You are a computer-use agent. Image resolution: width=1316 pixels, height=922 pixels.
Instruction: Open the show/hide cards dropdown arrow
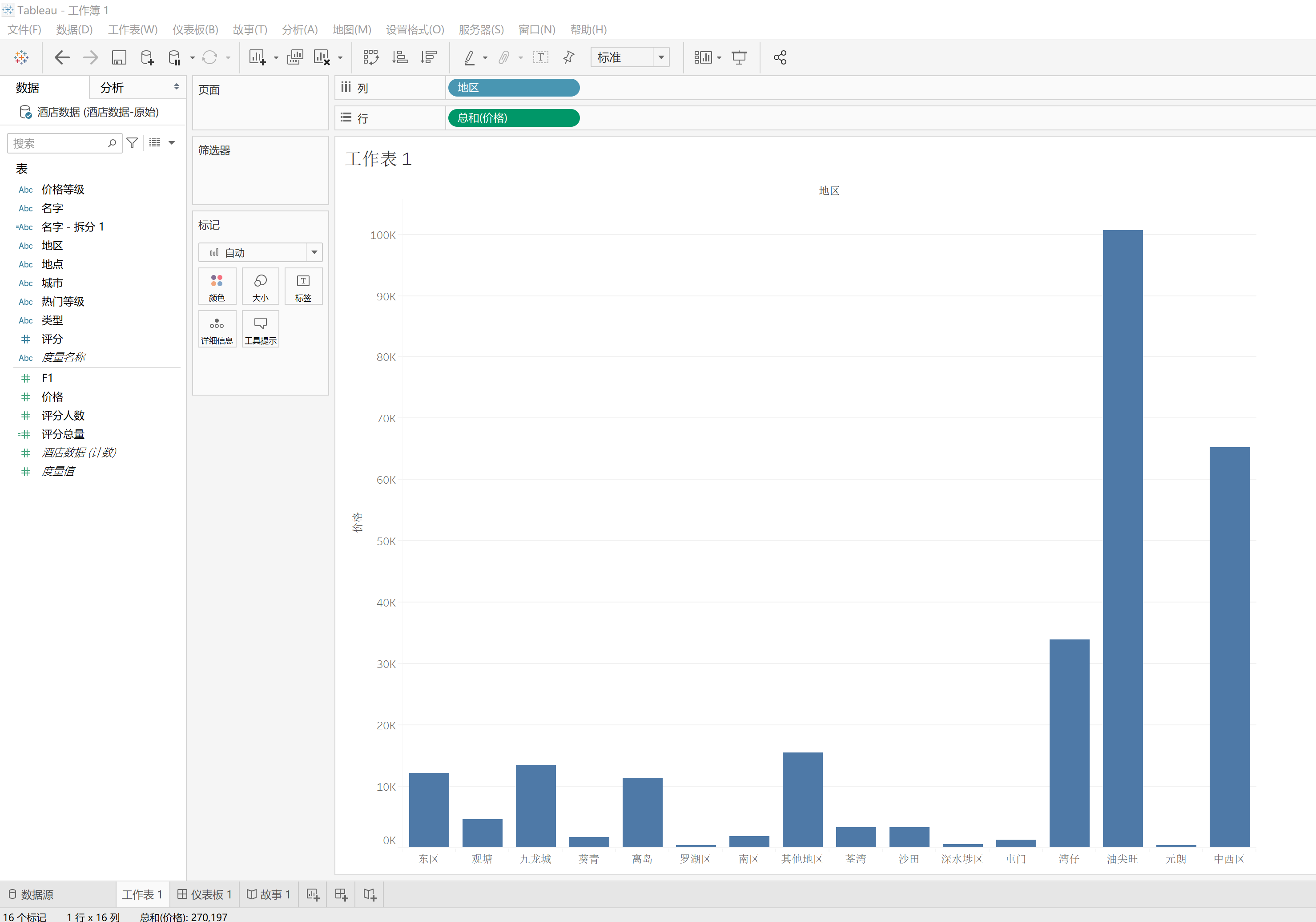coord(719,58)
